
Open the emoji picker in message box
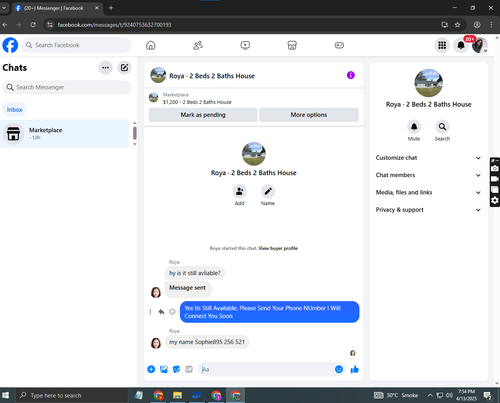pos(339,369)
